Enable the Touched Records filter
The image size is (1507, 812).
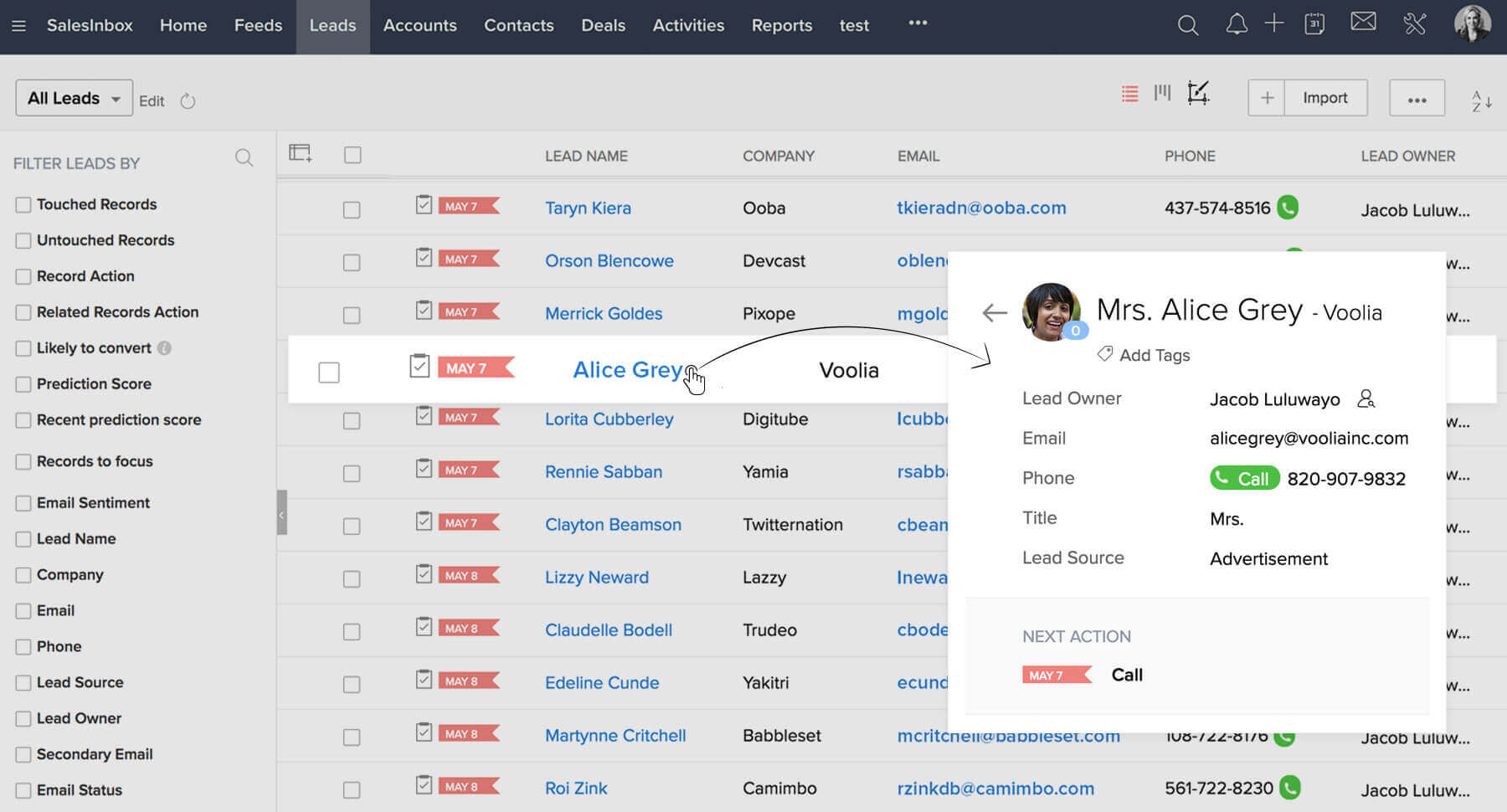click(23, 204)
